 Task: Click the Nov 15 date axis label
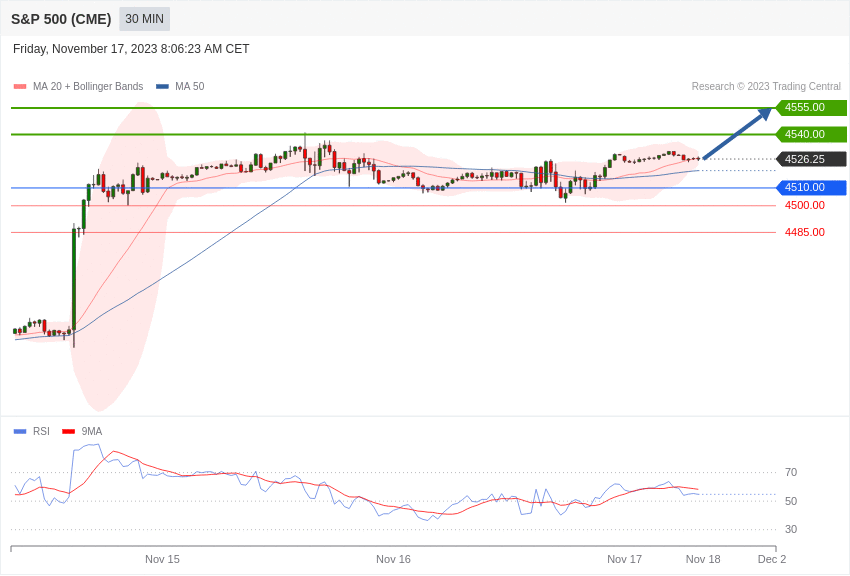162,559
